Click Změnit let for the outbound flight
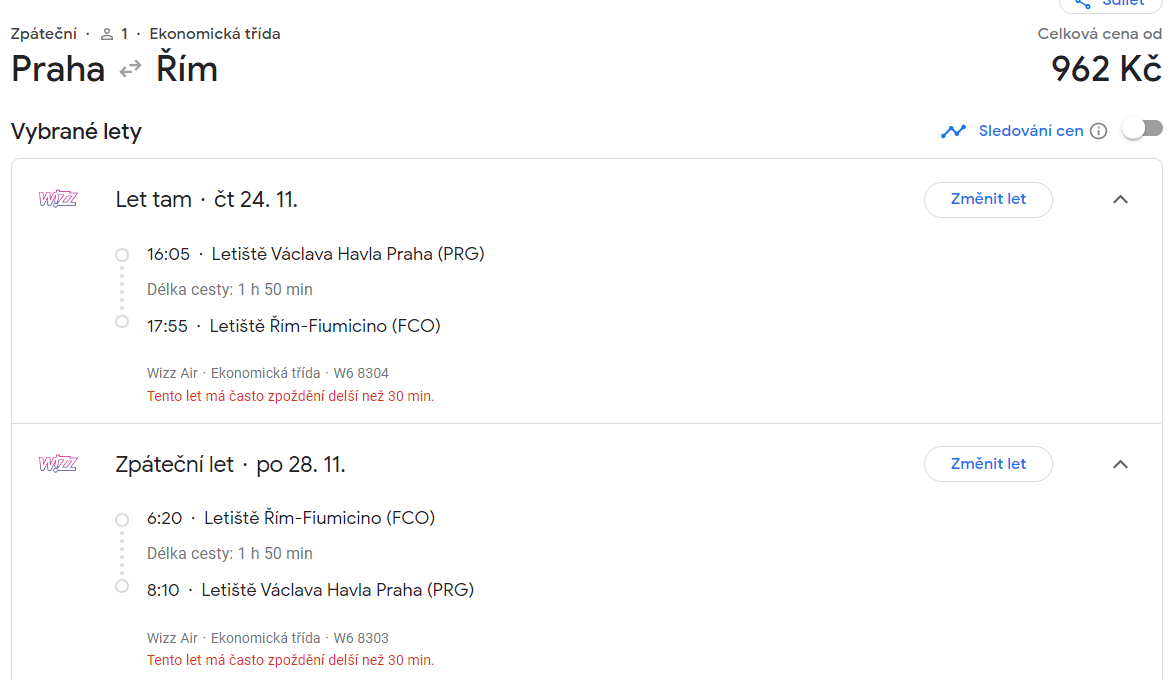Screen dimensions: 1175x680 (x=988, y=199)
